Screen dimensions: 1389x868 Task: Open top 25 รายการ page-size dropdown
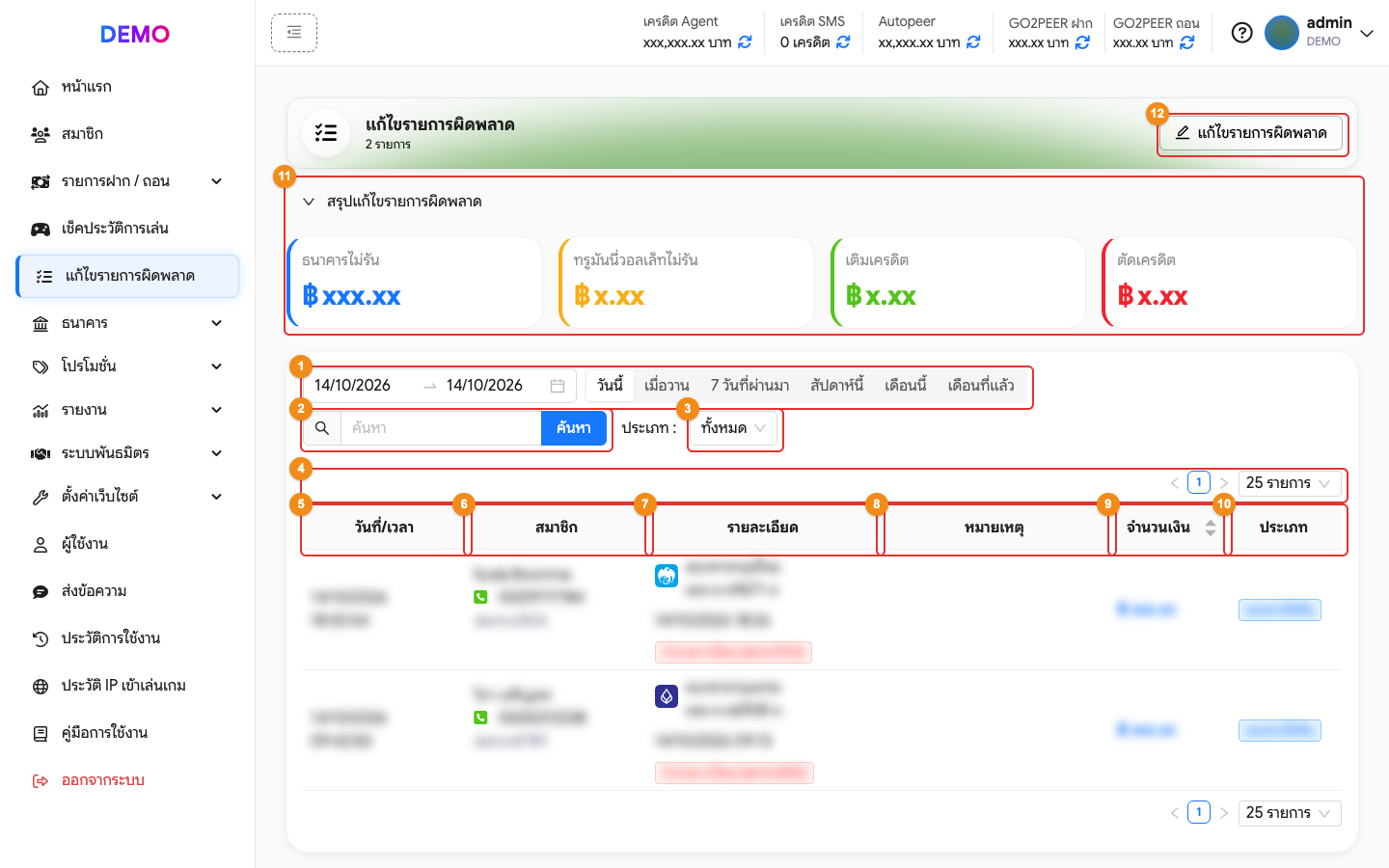point(1290,483)
